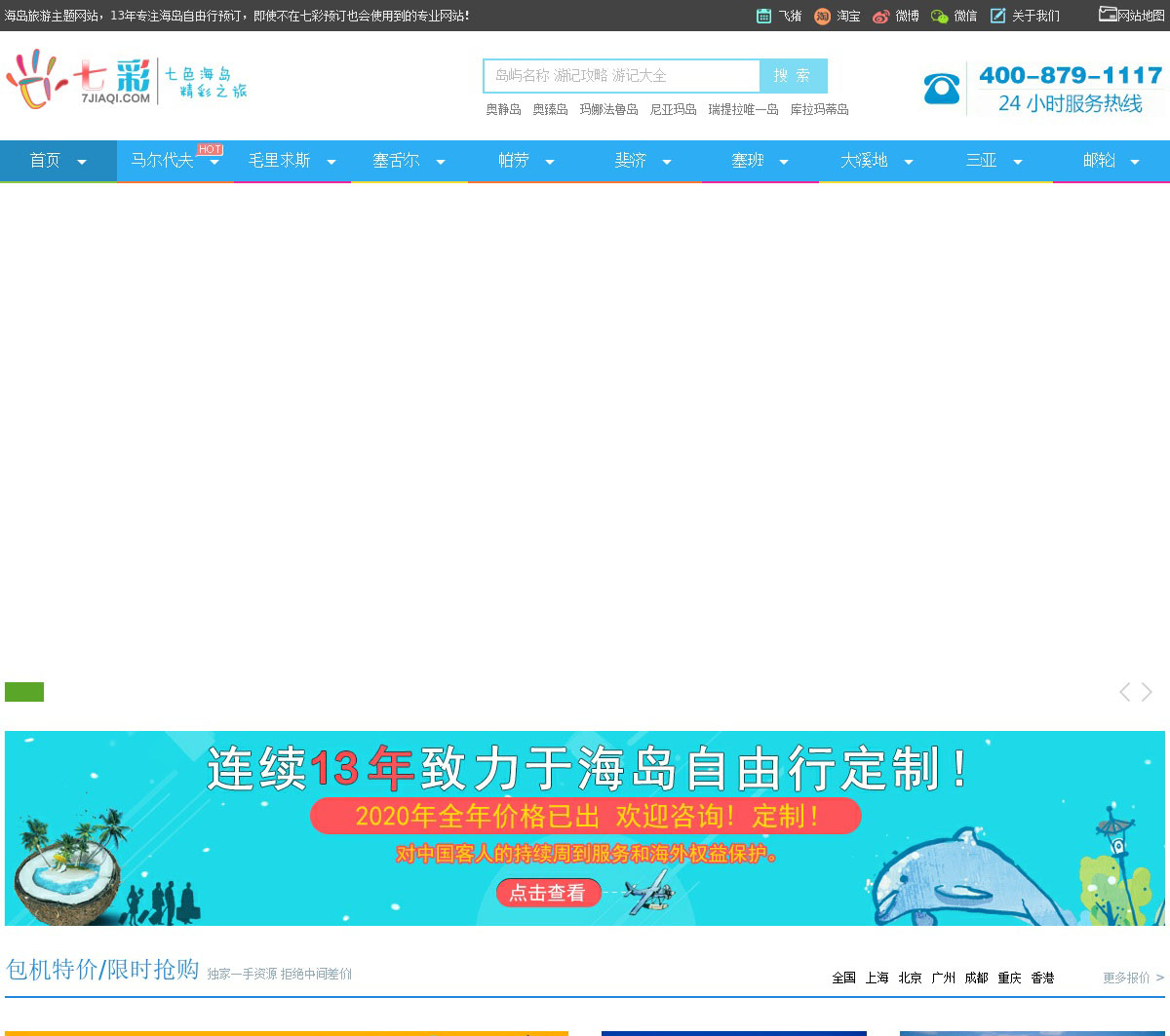Click the 400-879-1117 hotline number
Viewport: 1170px width, 1036px height.
pos(1071,76)
